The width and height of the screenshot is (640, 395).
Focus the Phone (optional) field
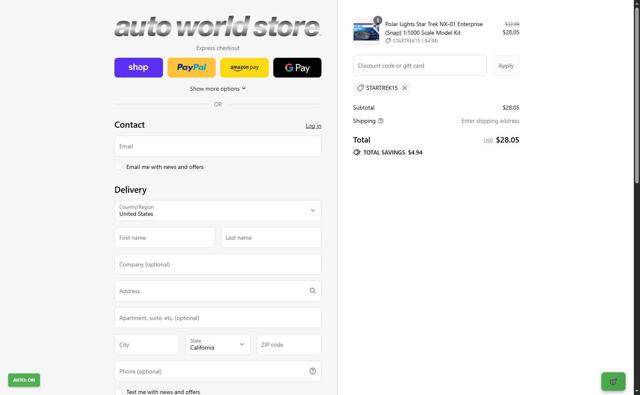click(x=218, y=371)
